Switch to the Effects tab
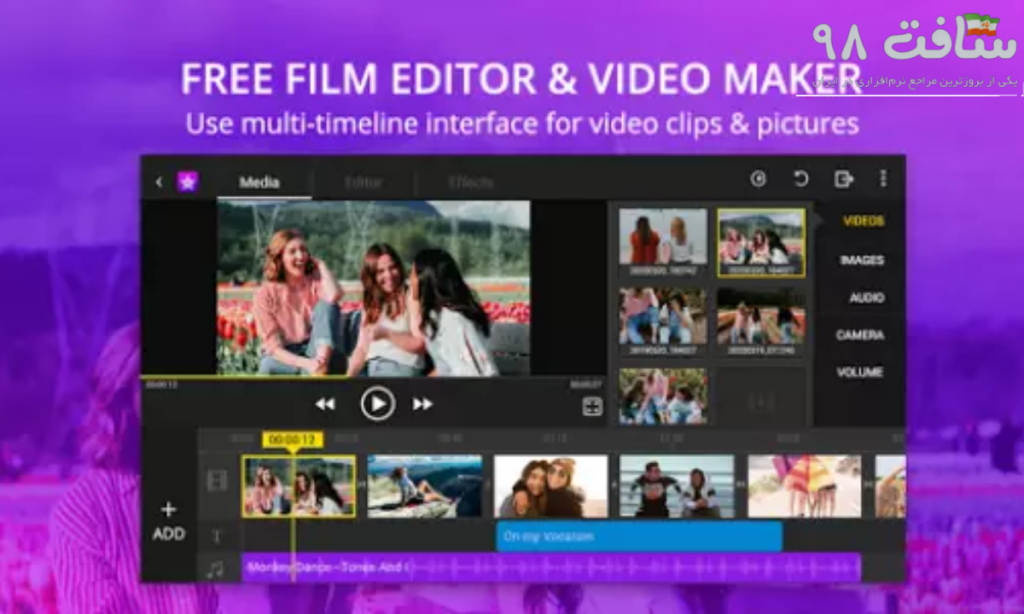Screen dimensions: 1024x614 [470, 182]
